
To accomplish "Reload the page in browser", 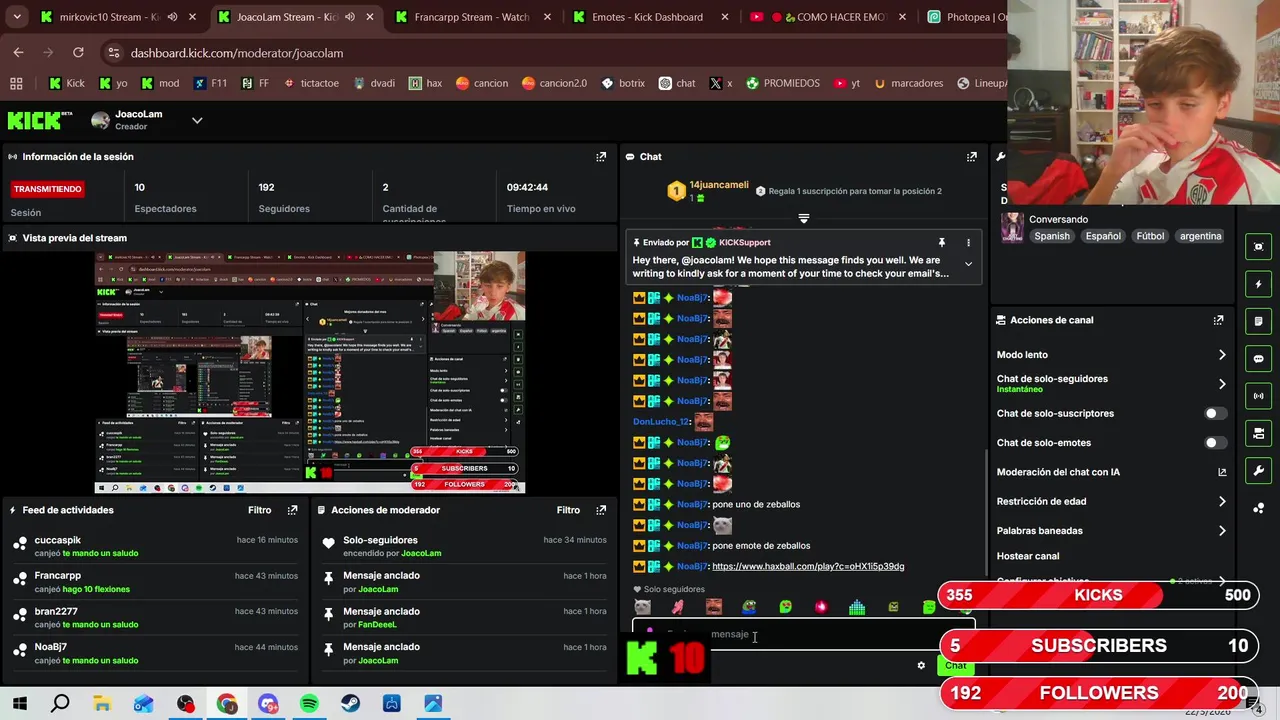I will click(78, 52).
